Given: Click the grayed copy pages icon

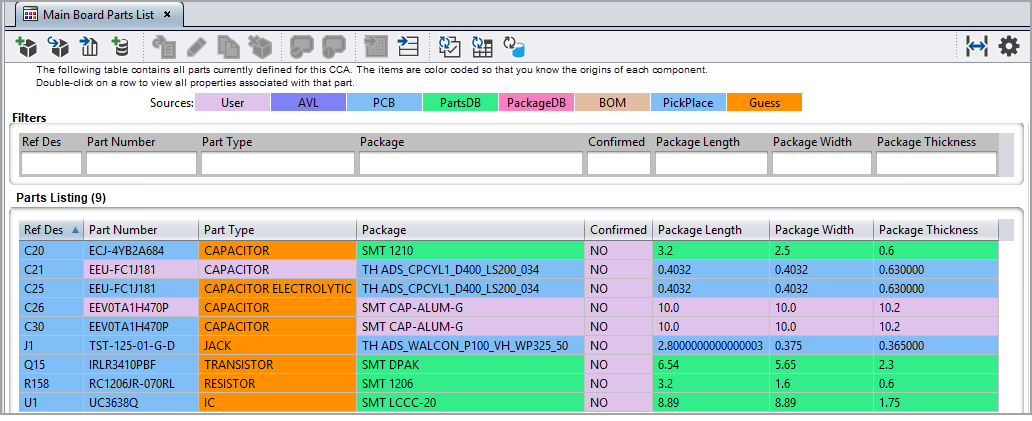Looking at the screenshot, I should (x=228, y=47).
